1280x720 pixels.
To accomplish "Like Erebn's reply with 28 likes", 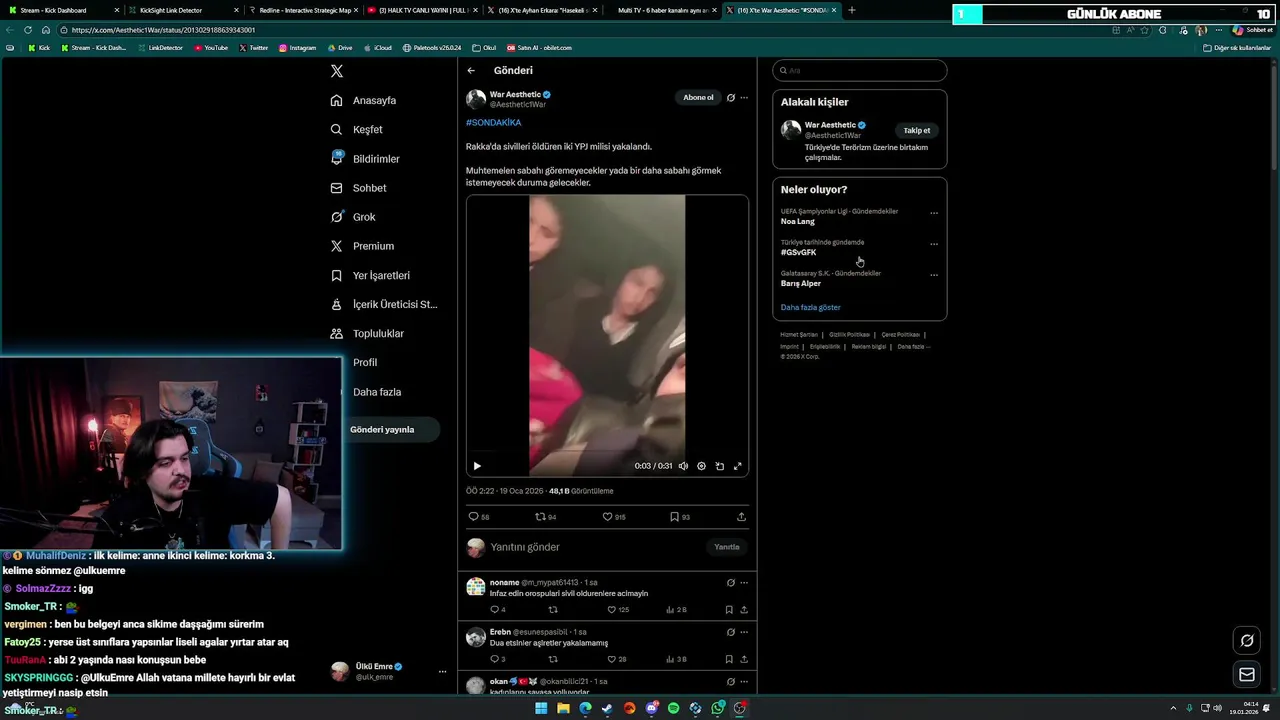I will (x=617, y=660).
